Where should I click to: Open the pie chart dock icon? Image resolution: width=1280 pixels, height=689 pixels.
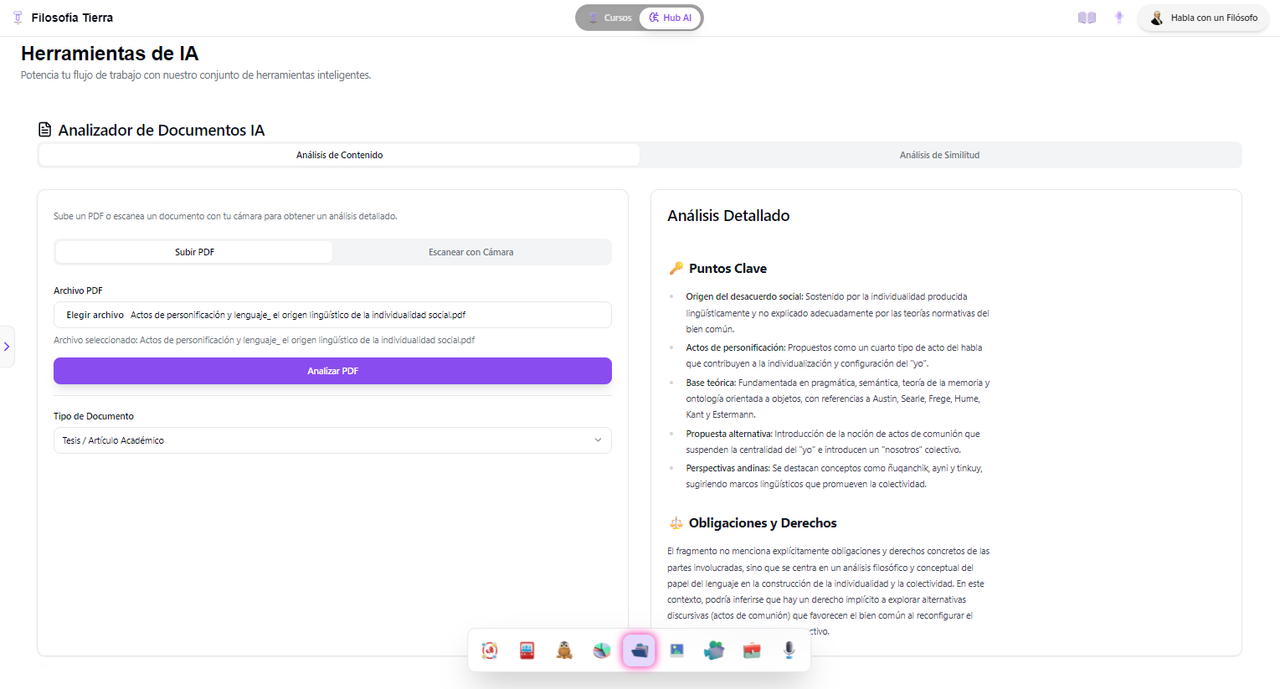click(x=602, y=650)
